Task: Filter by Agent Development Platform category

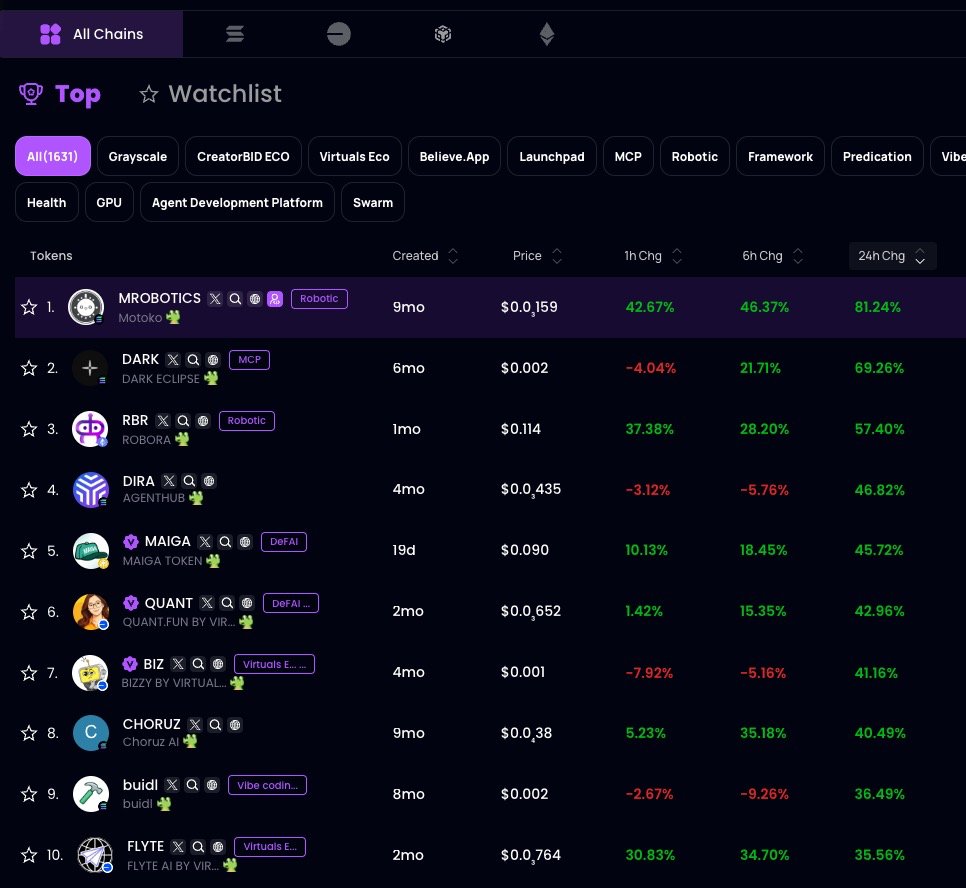Action: tap(237, 203)
